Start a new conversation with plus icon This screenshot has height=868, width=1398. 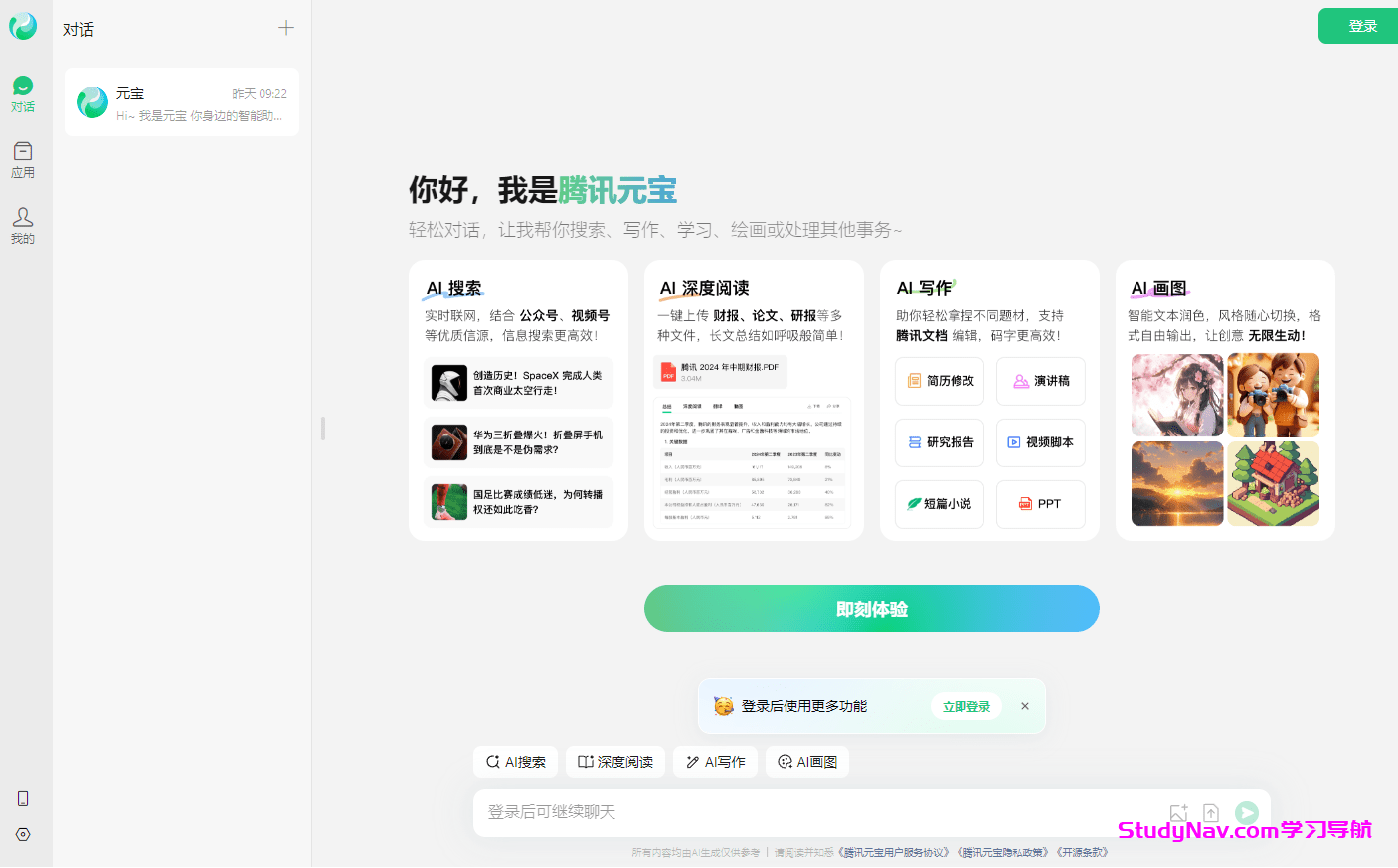[x=286, y=28]
